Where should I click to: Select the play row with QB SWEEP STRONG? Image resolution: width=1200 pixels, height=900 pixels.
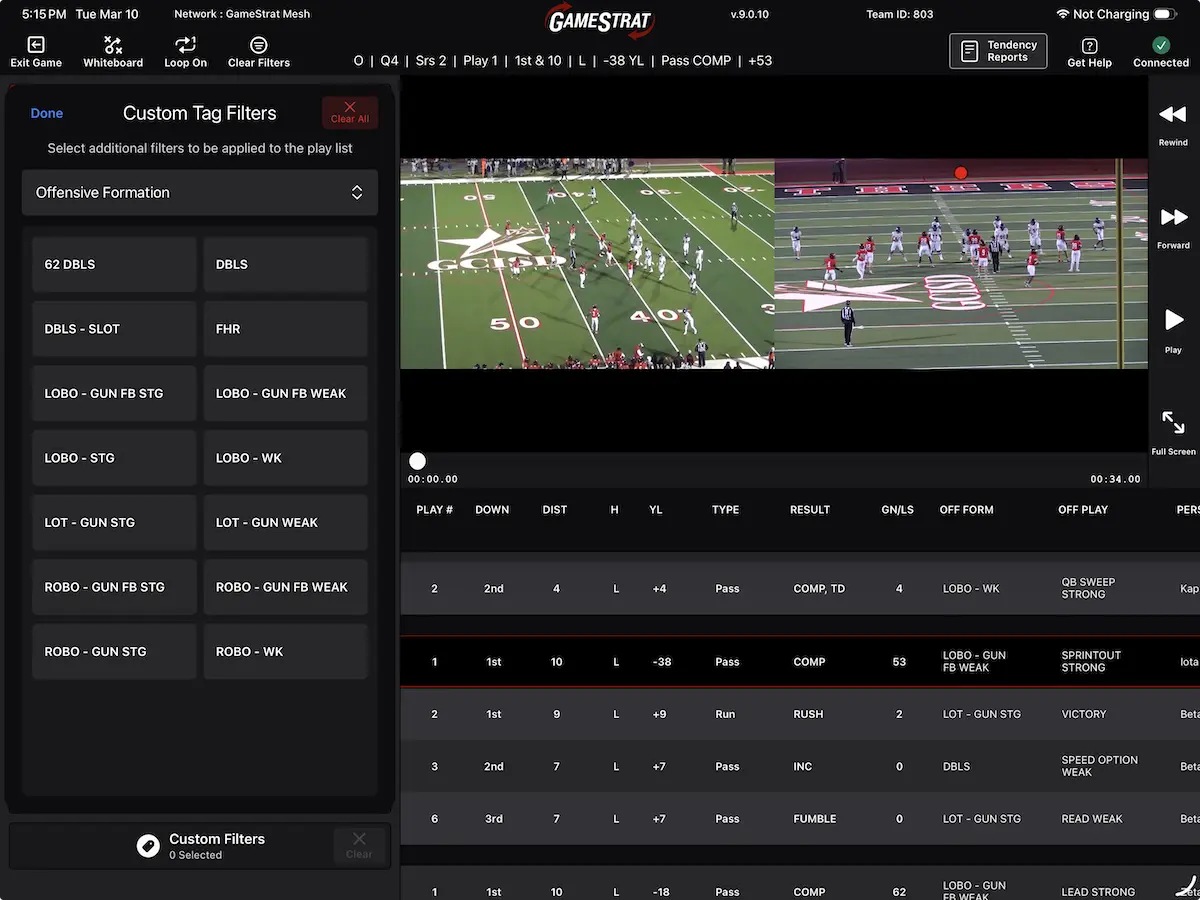click(800, 589)
